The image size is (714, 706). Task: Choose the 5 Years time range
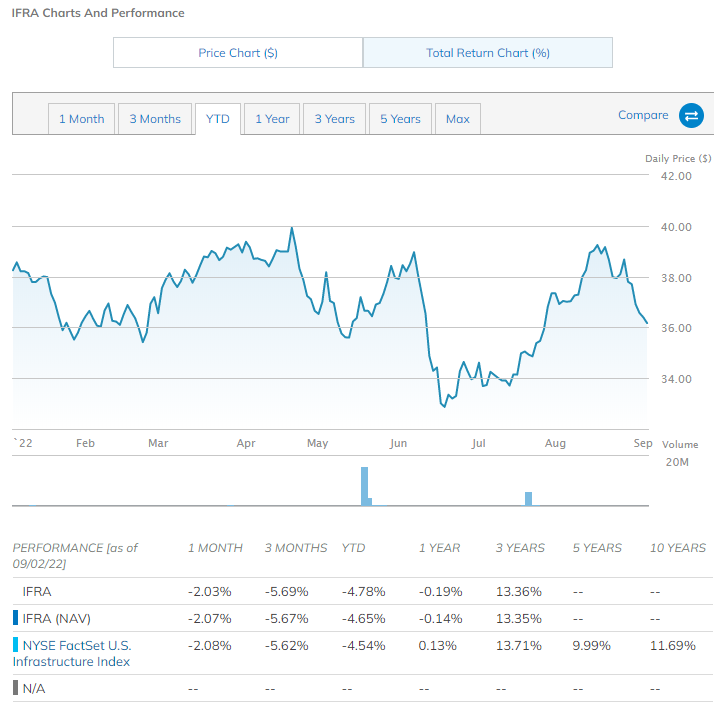pos(400,119)
